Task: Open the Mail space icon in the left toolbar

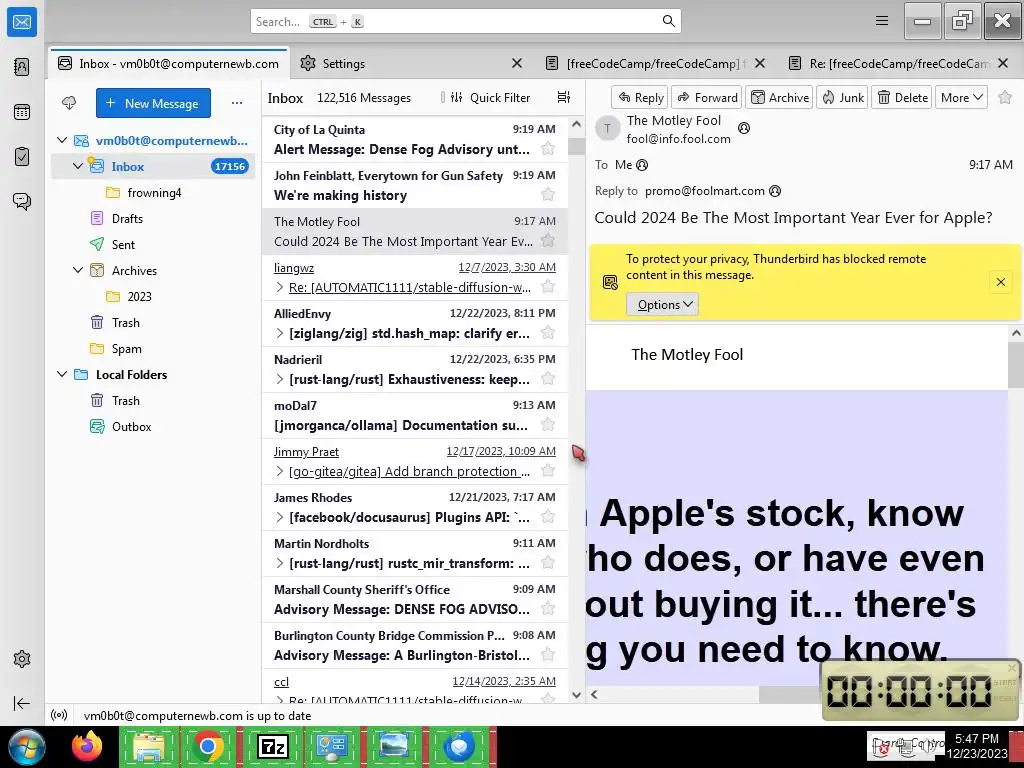Action: (22, 22)
